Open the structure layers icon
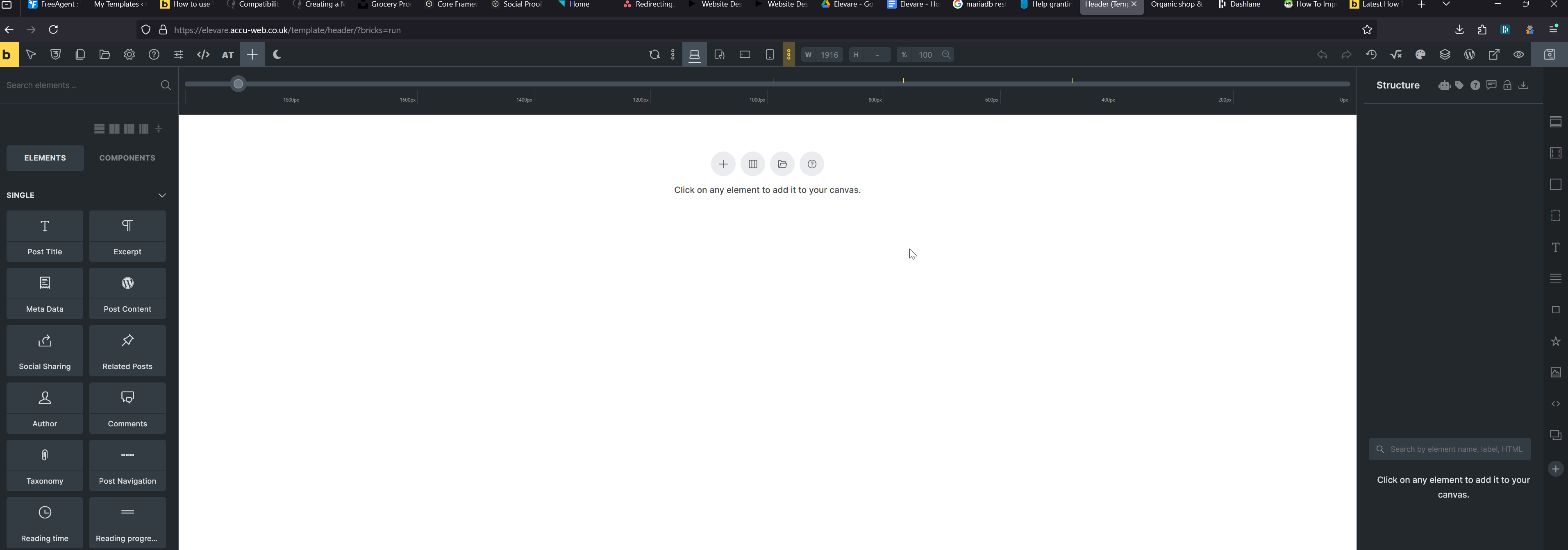The width and height of the screenshot is (1568, 550). [x=1445, y=55]
